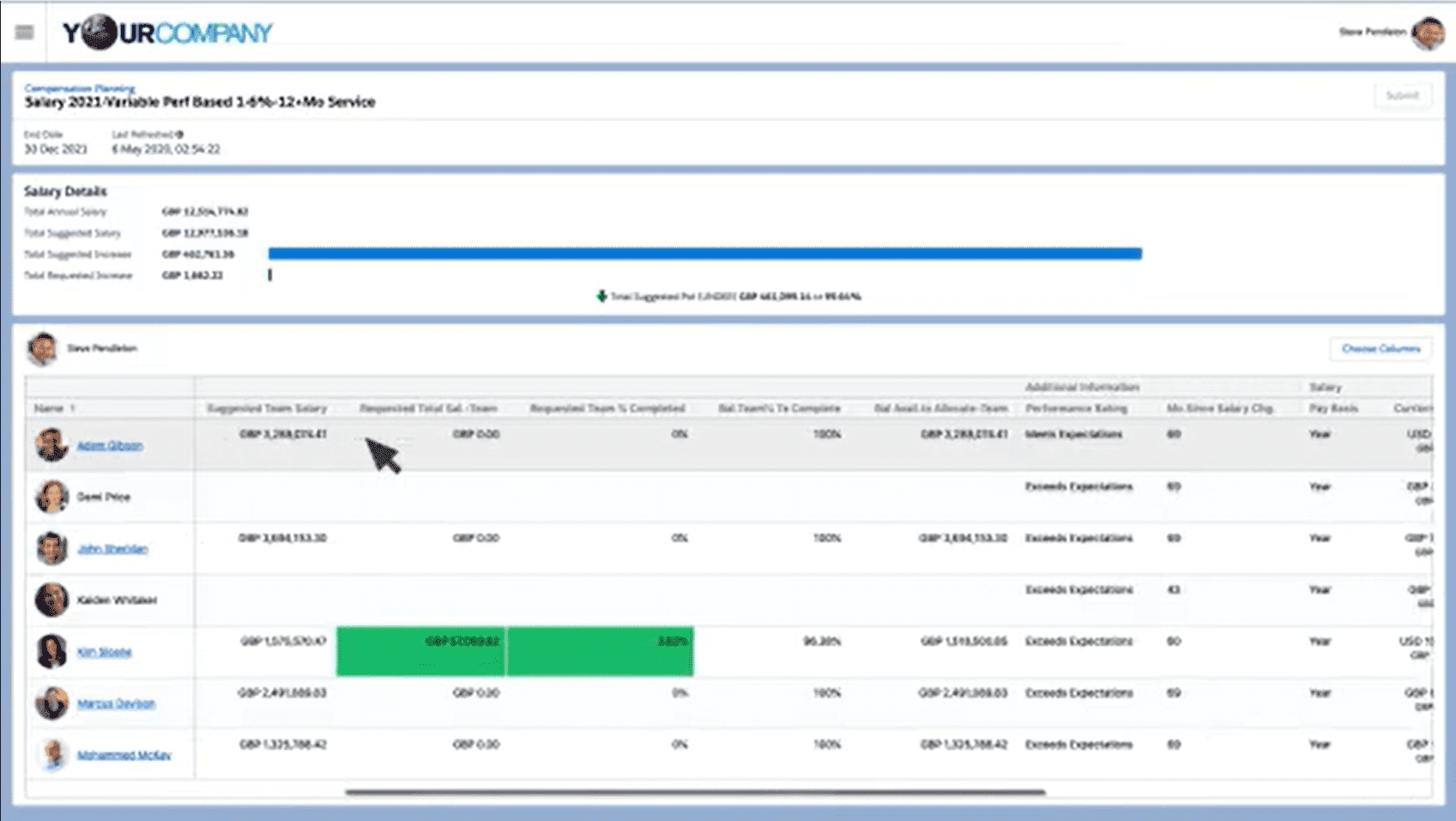Open the Choose Columns button

(1380, 348)
